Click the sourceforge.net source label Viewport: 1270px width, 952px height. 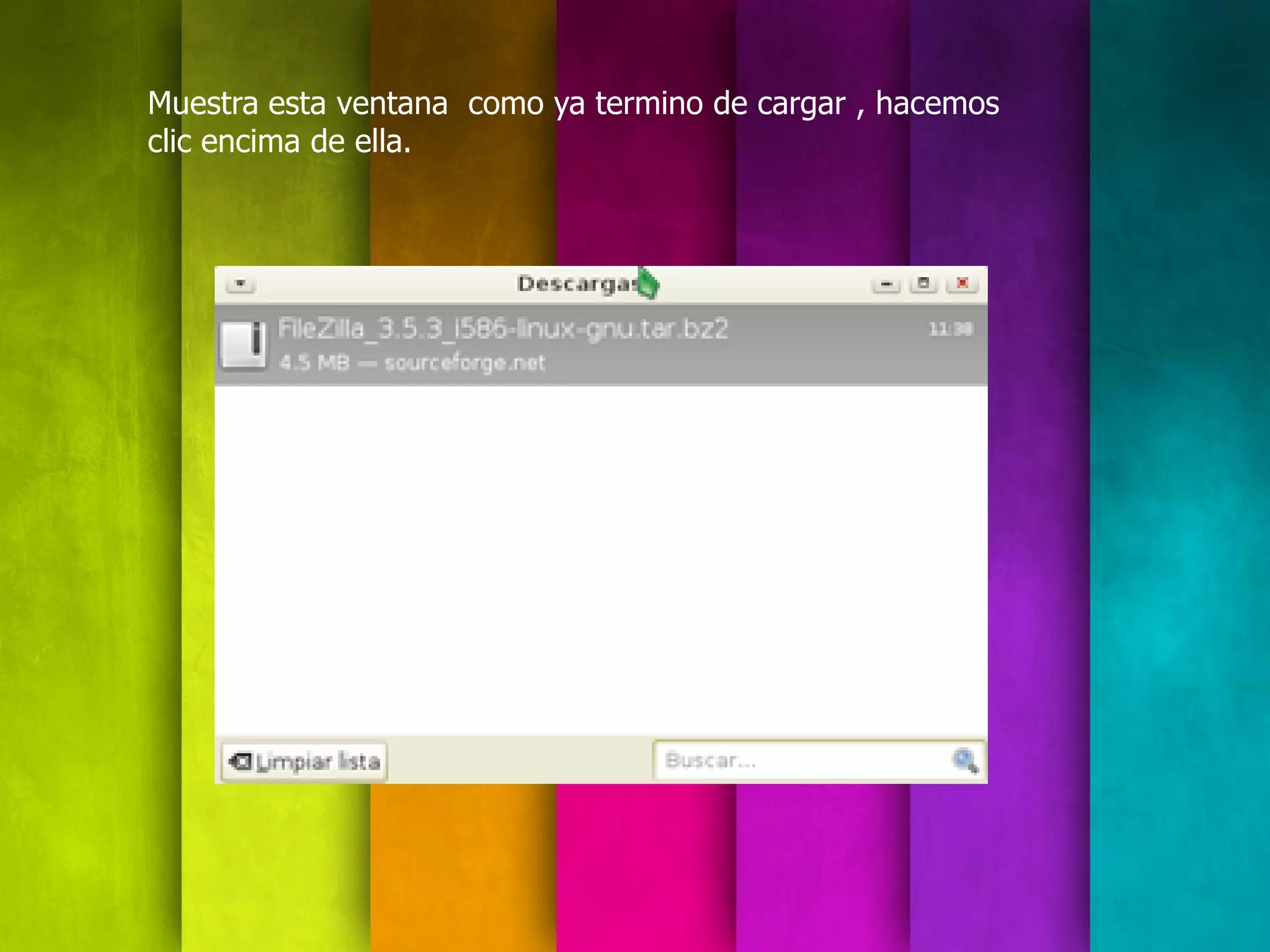[x=464, y=363]
